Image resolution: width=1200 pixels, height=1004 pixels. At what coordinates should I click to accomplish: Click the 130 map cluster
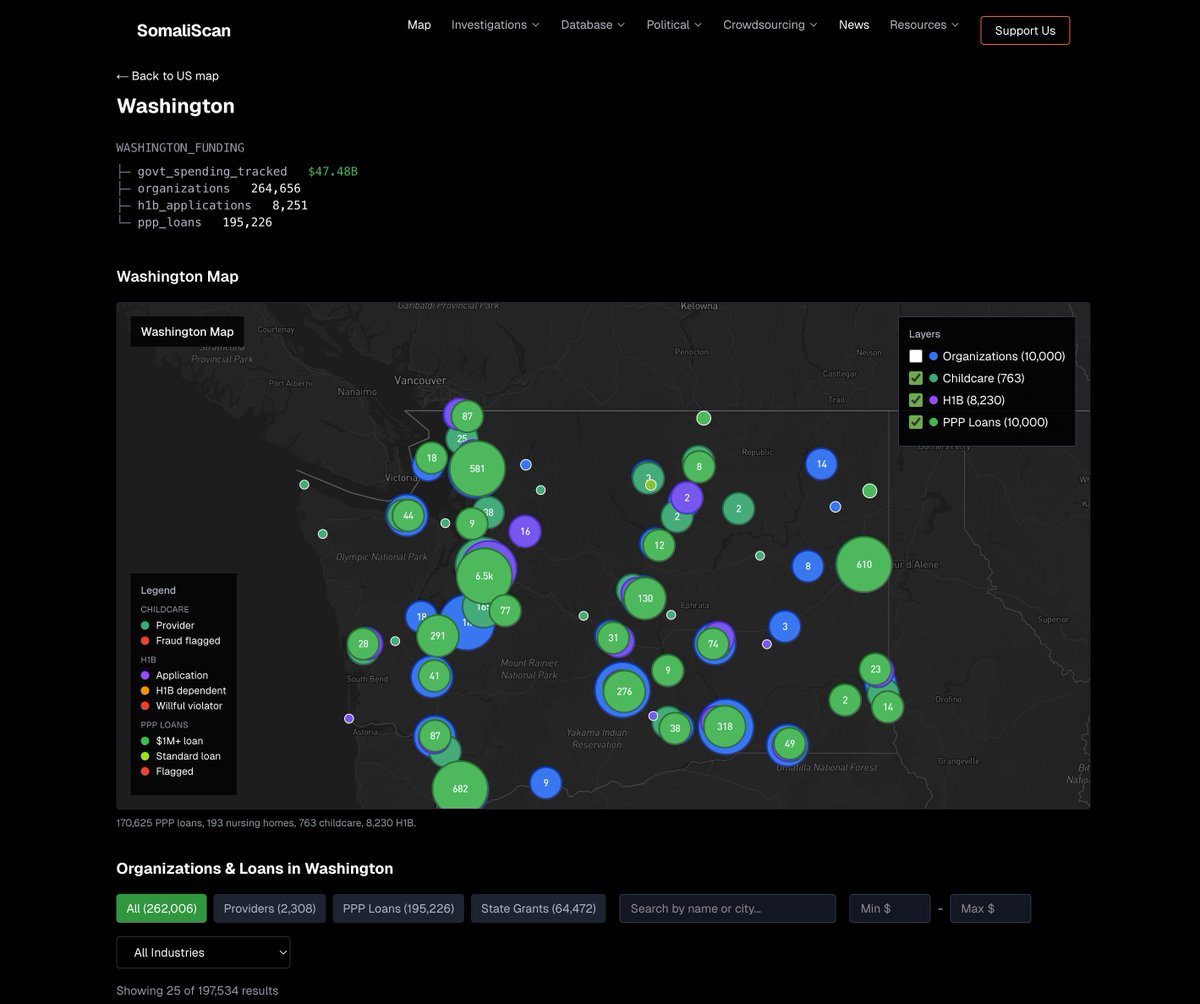(645, 598)
